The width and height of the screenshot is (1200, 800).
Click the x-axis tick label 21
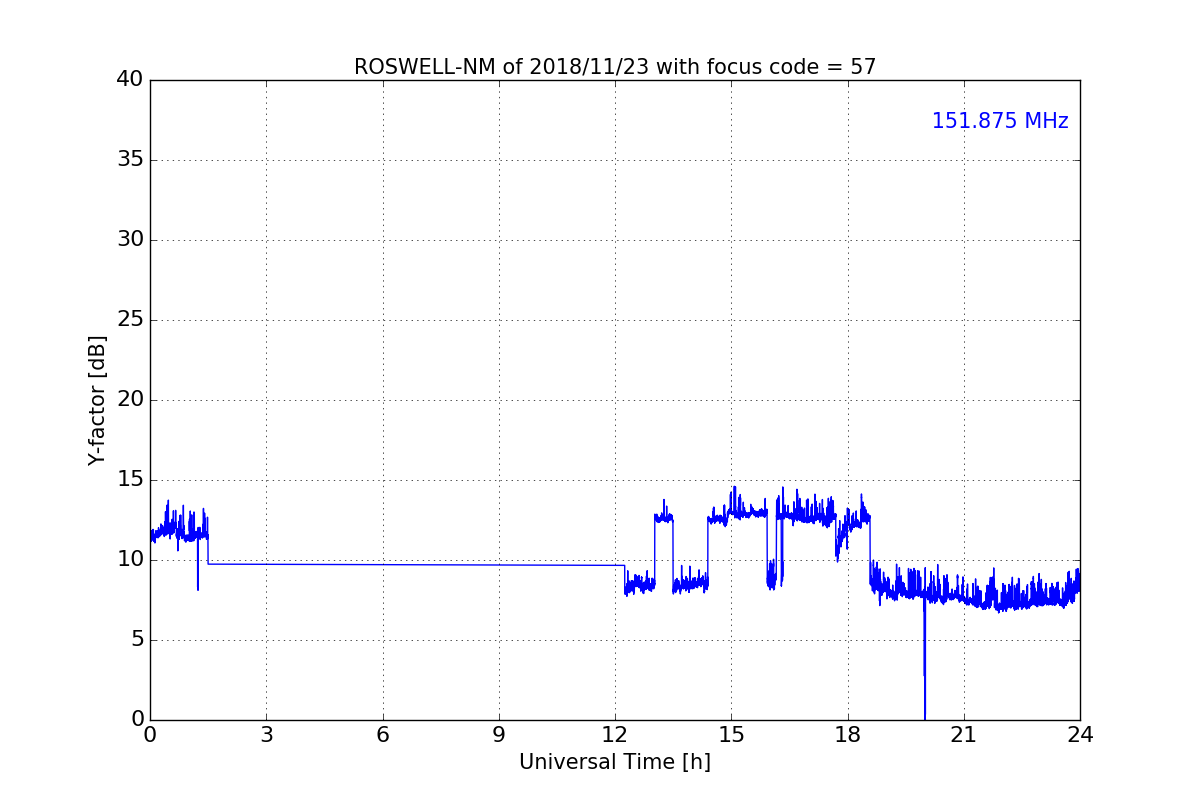click(964, 735)
